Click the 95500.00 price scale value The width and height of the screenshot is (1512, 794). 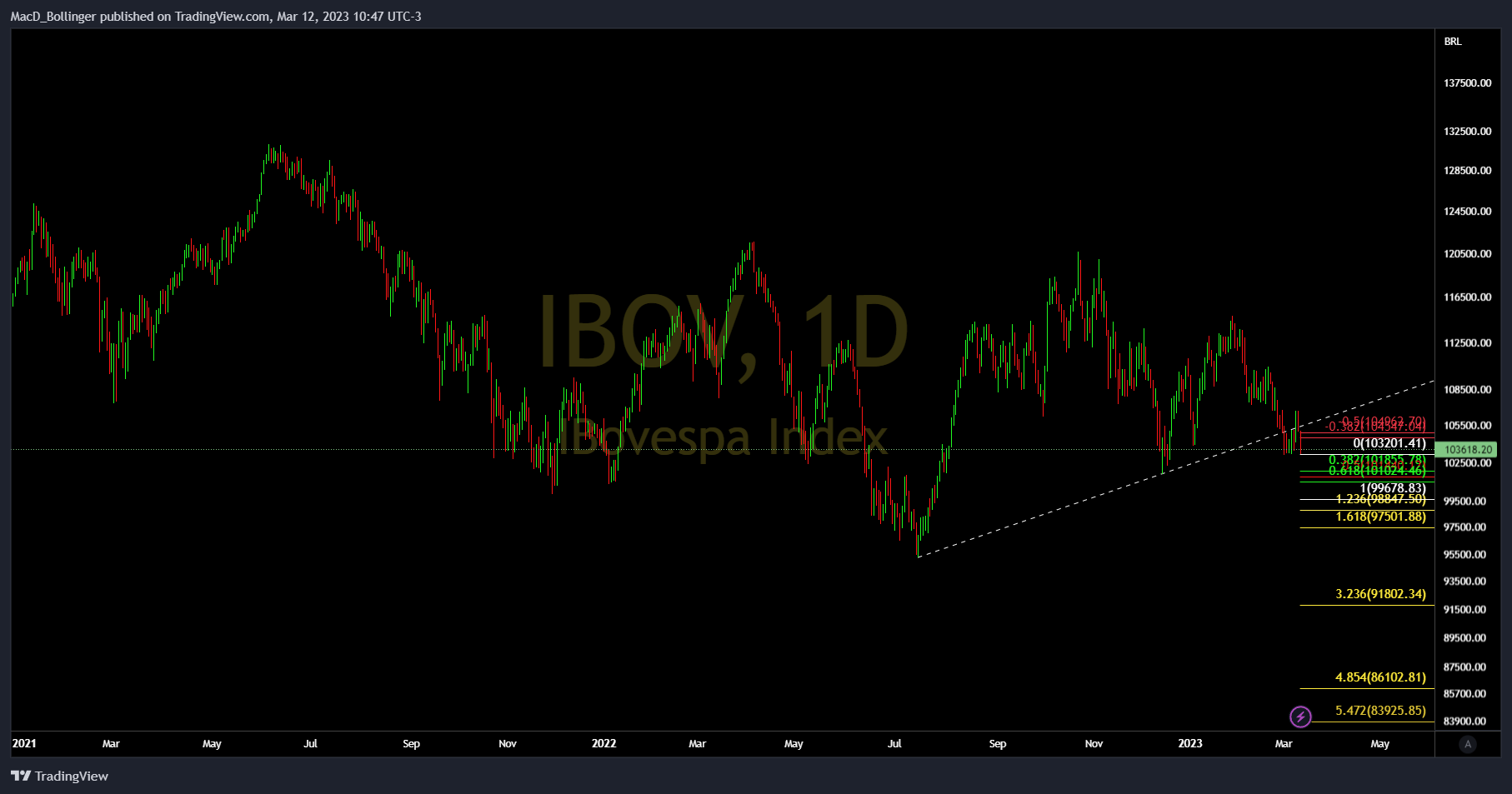1465,555
